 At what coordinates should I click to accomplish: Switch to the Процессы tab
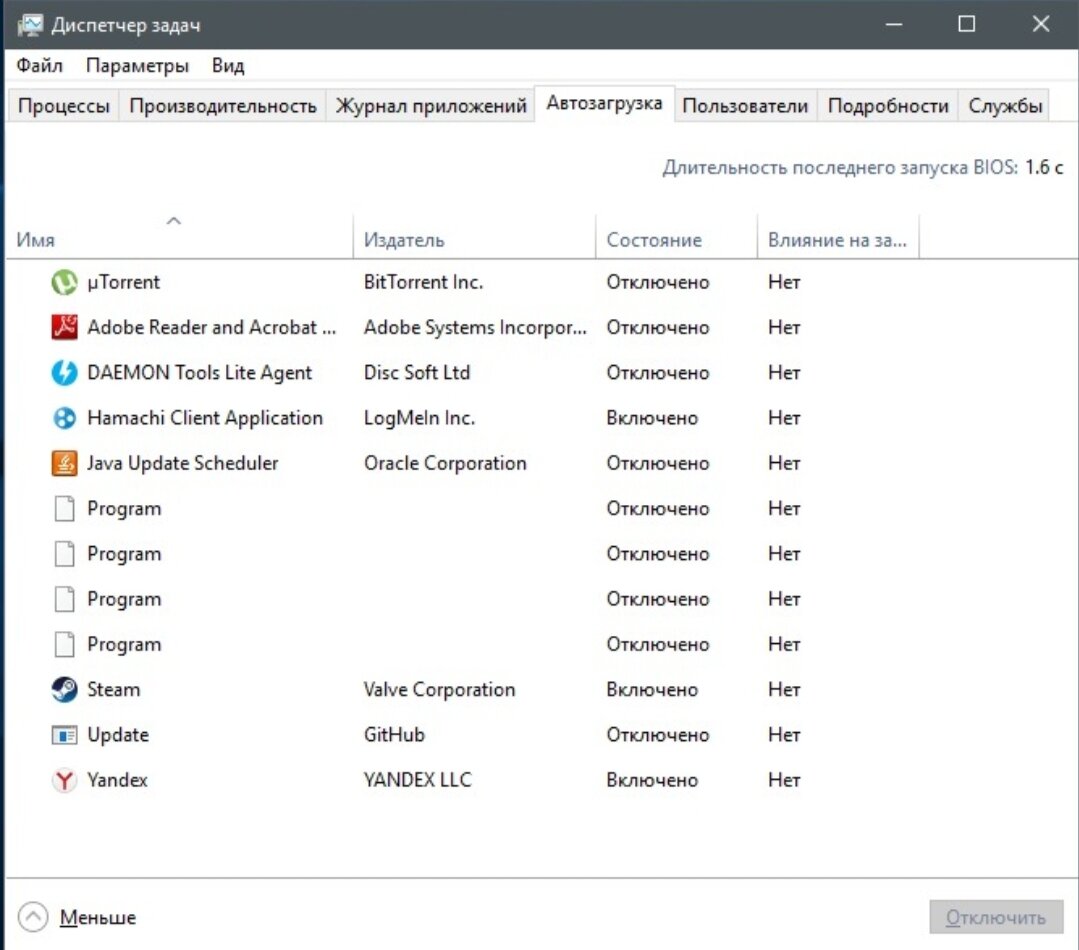pos(63,106)
